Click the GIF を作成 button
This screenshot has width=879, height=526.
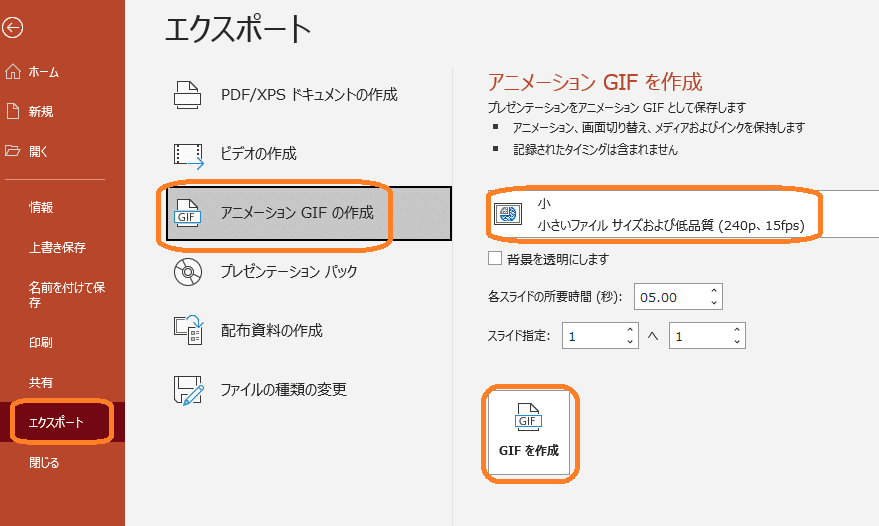point(529,433)
